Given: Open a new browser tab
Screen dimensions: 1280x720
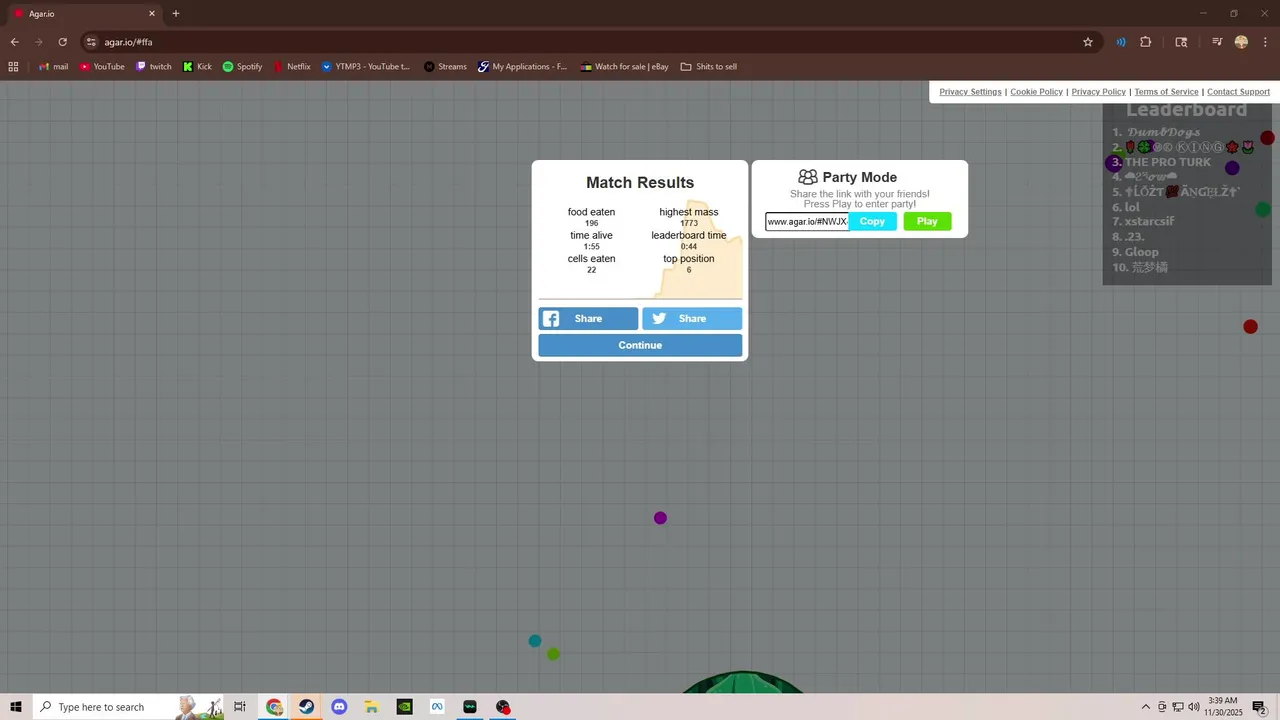Looking at the screenshot, I should 176,14.
